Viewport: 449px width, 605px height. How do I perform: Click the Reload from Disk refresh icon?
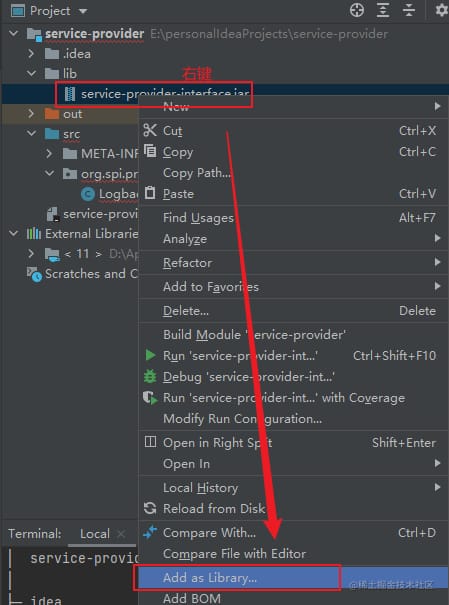click(x=150, y=508)
